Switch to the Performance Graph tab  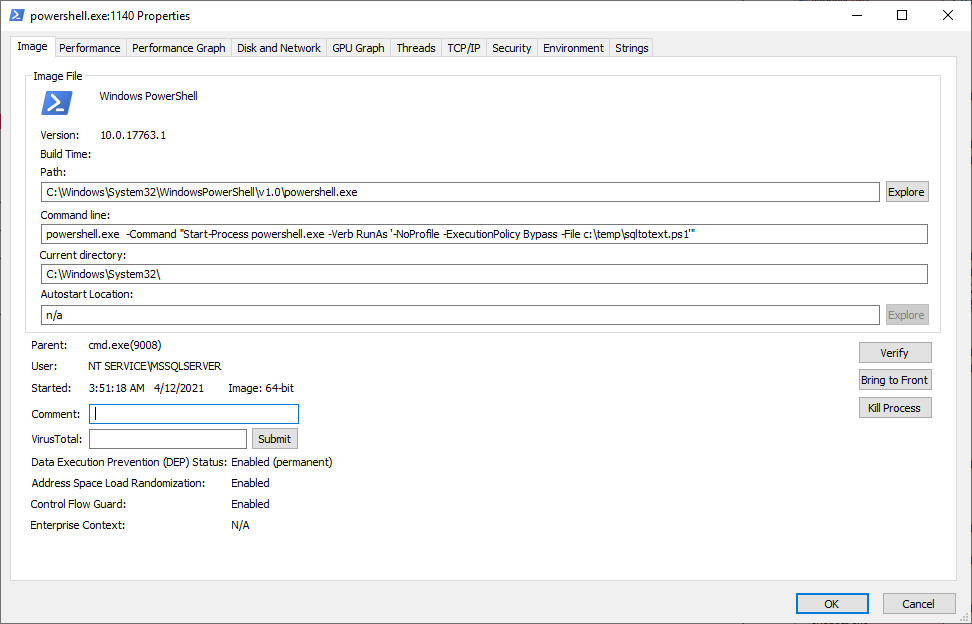coord(179,48)
